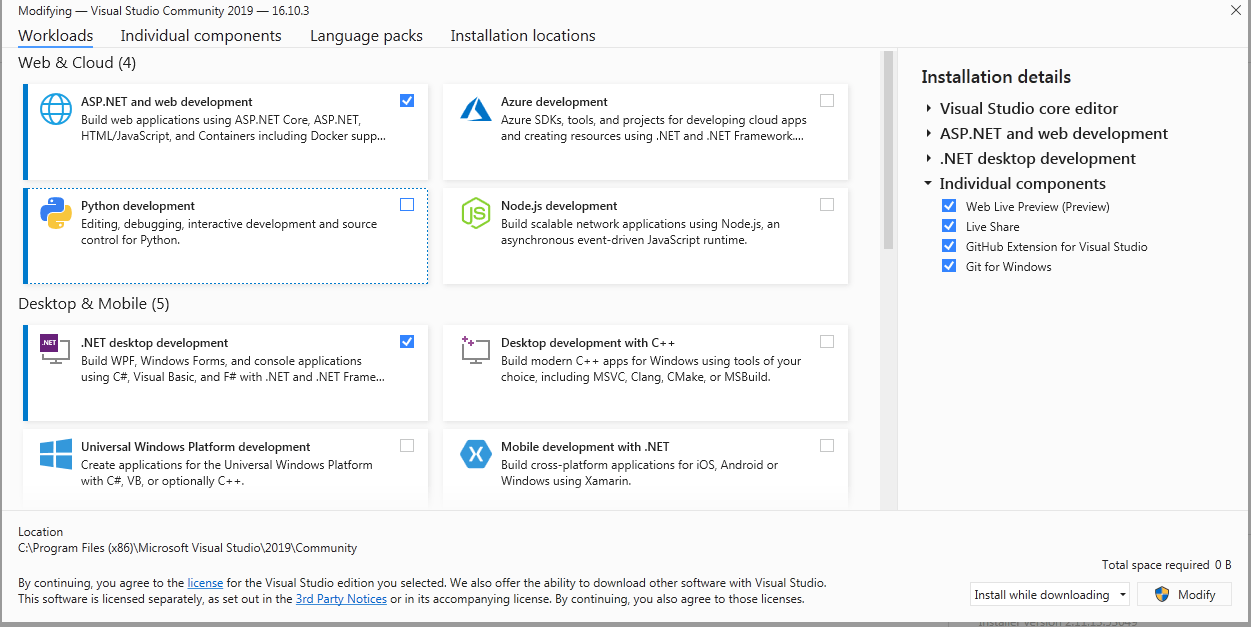The height and width of the screenshot is (627, 1251).
Task: Check the Node.js development workload
Action: tap(827, 204)
